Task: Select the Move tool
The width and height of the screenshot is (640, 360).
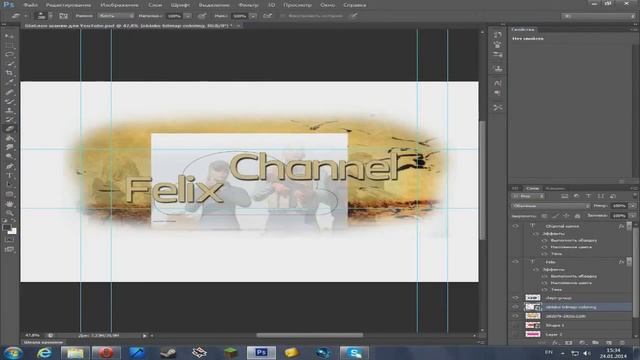Action: point(9,36)
